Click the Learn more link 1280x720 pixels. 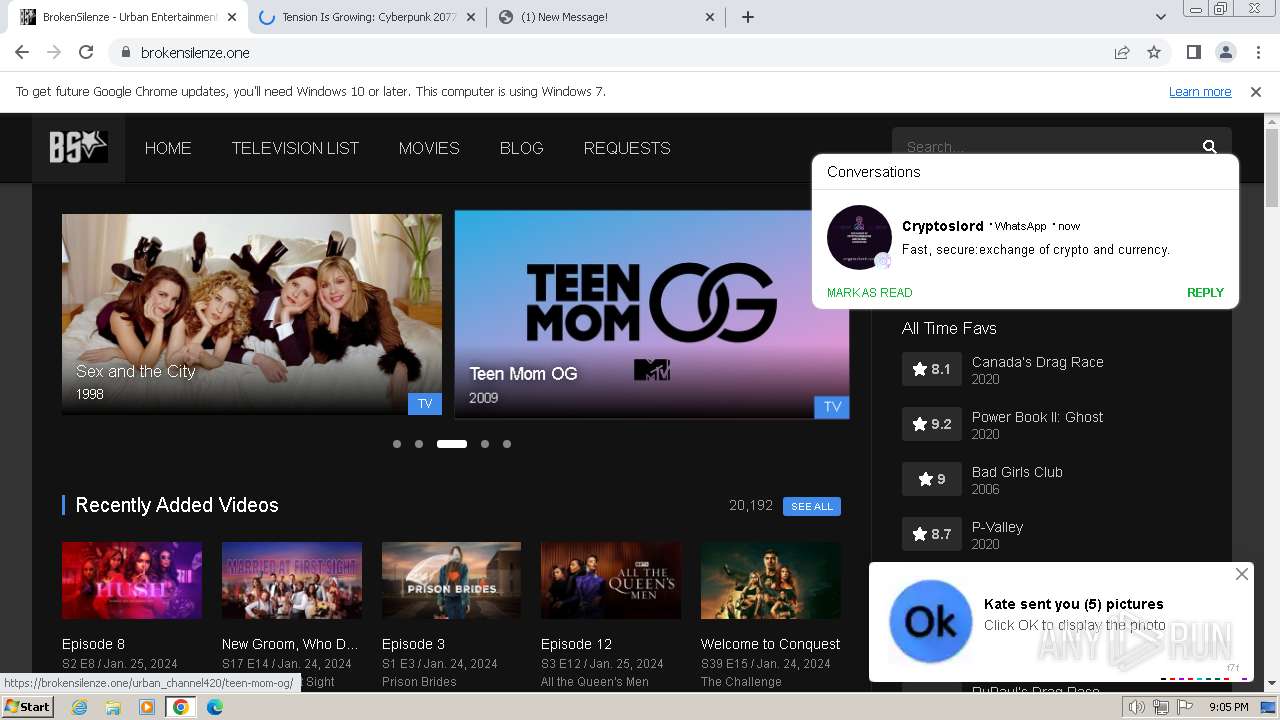[x=1200, y=91]
